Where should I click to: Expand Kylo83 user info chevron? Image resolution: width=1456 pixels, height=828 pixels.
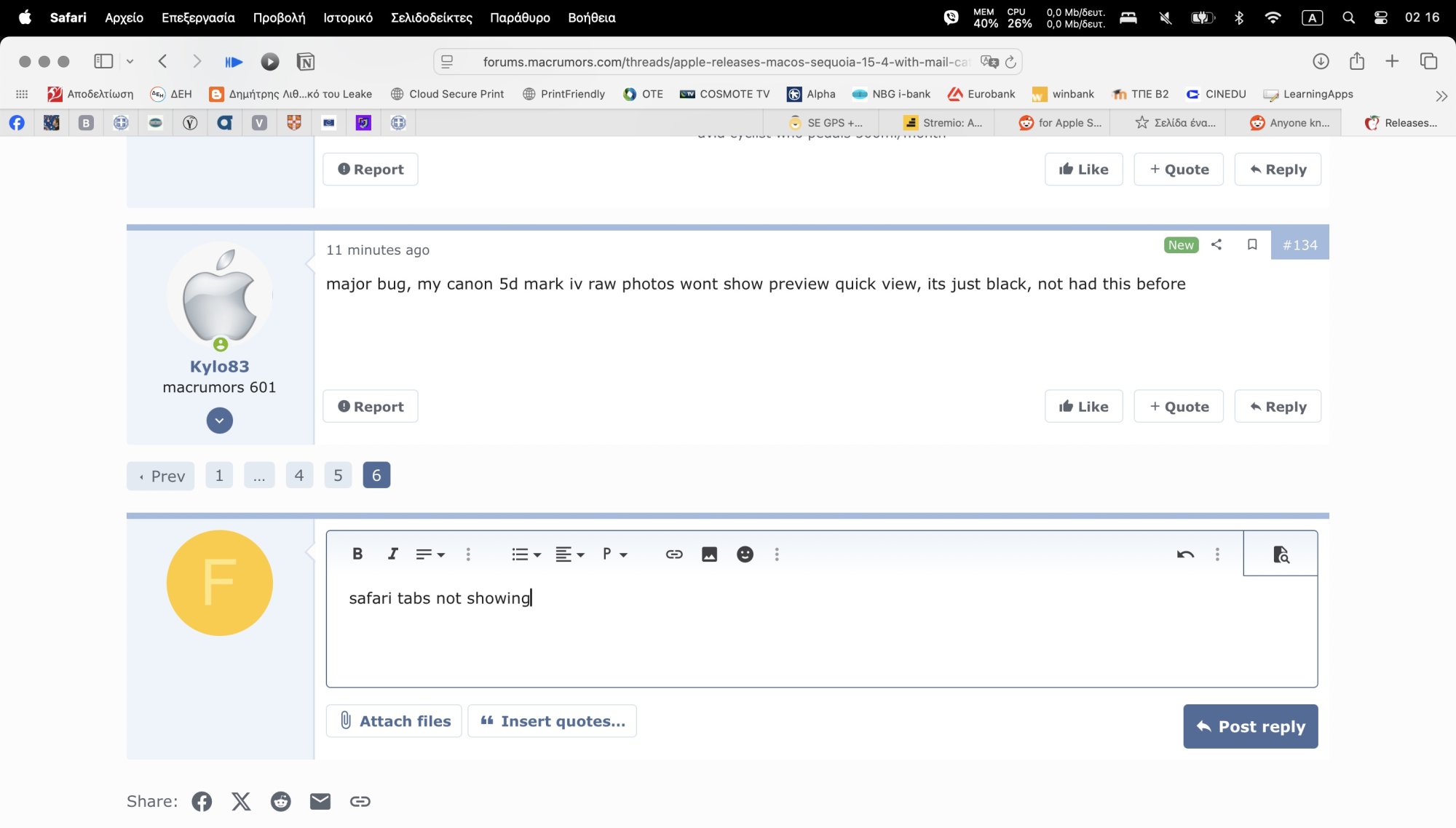coord(219,421)
